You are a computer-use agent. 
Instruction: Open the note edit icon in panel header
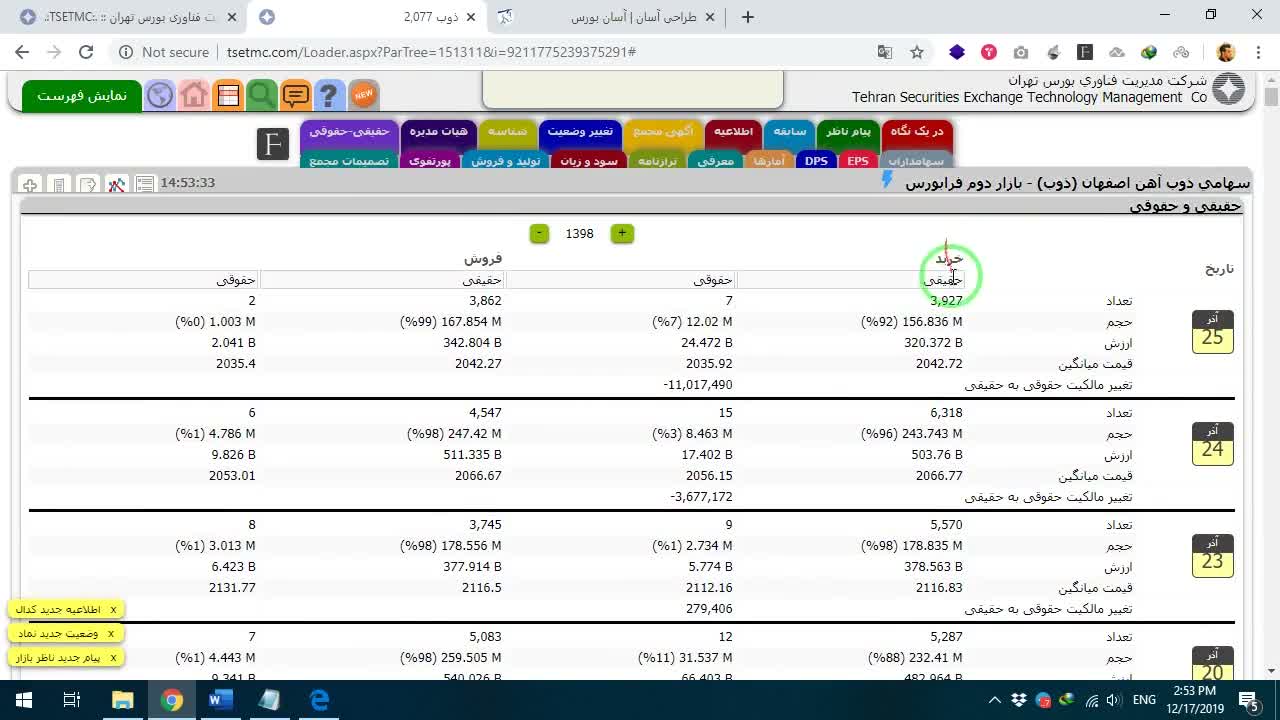pos(87,185)
